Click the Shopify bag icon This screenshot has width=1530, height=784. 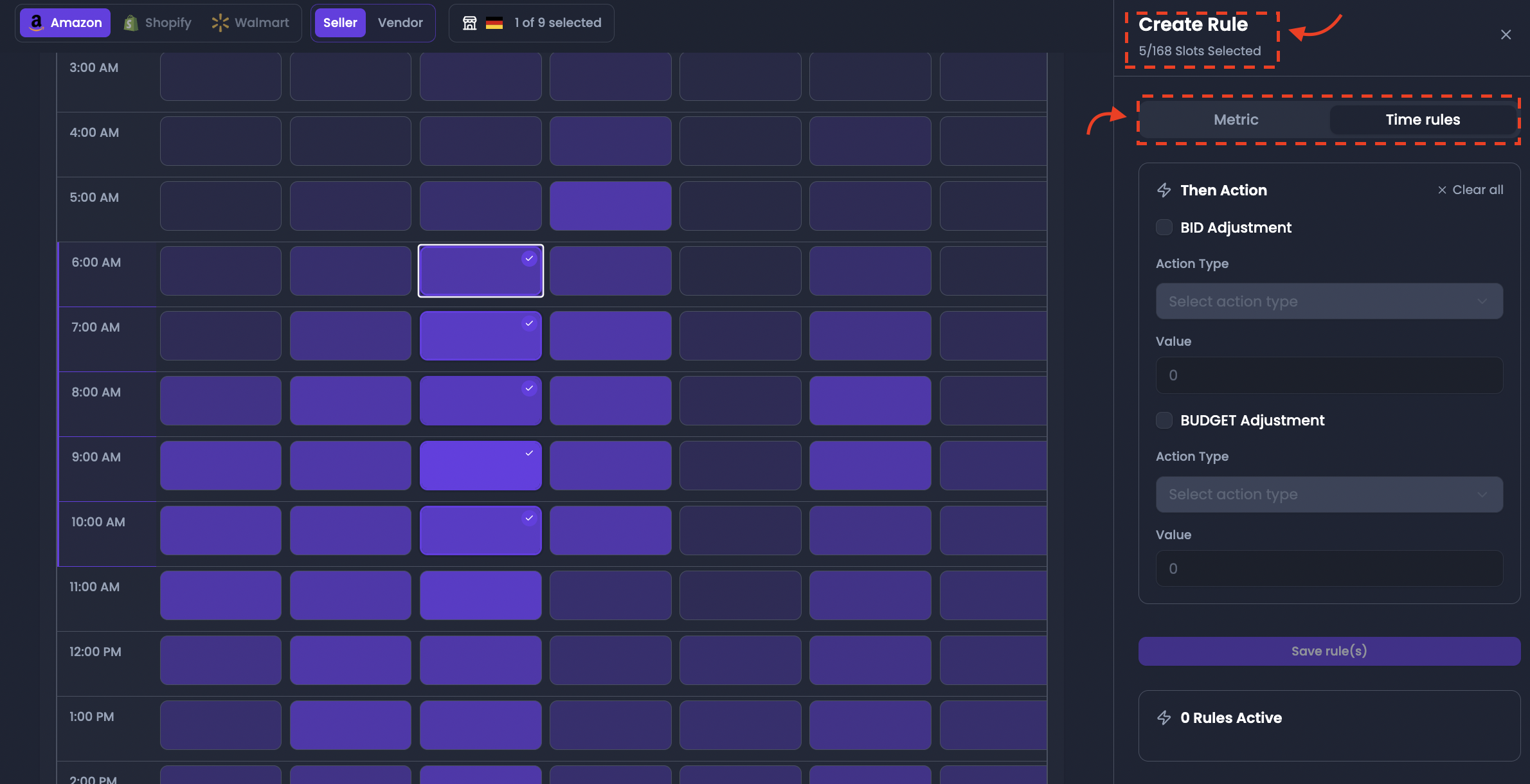point(131,23)
